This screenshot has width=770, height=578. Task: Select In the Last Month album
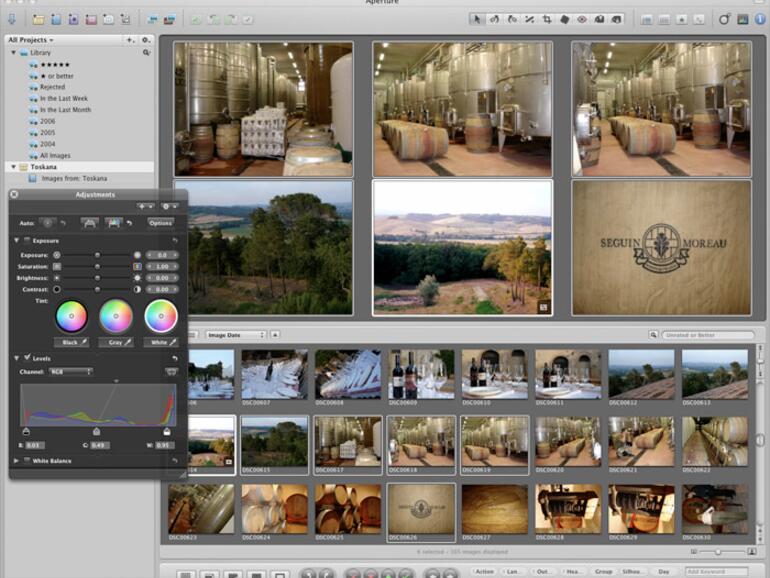point(65,110)
